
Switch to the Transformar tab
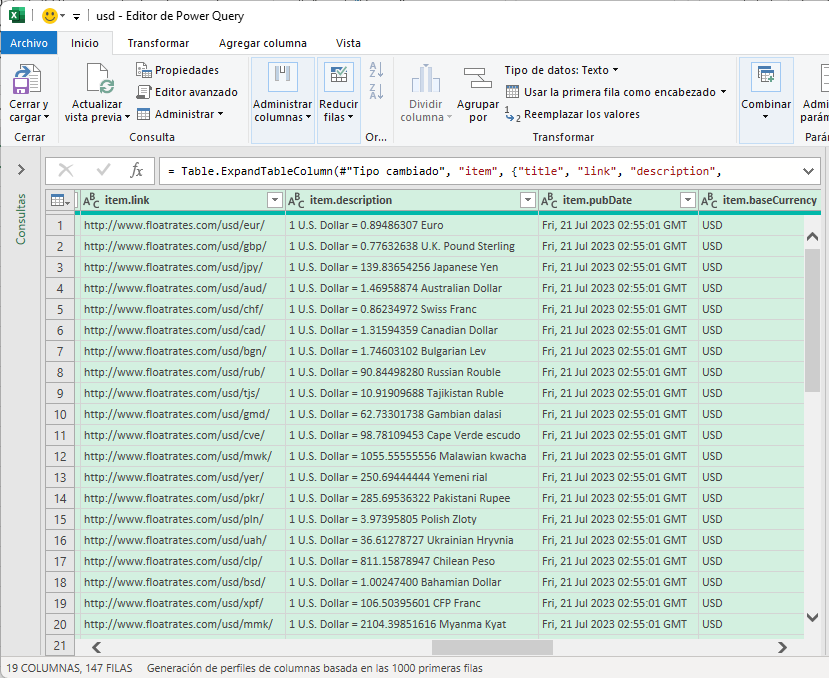tap(158, 43)
